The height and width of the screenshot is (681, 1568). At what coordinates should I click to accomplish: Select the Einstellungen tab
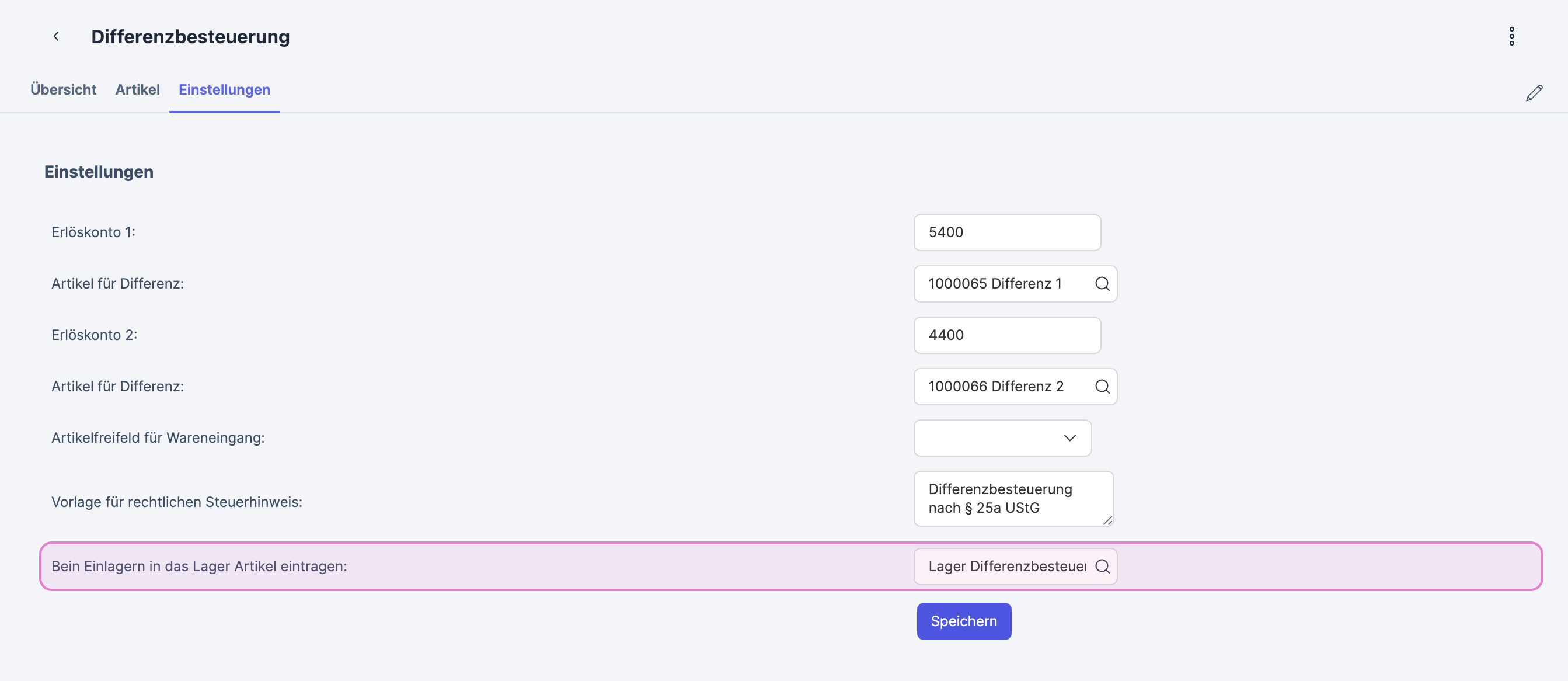tap(224, 89)
